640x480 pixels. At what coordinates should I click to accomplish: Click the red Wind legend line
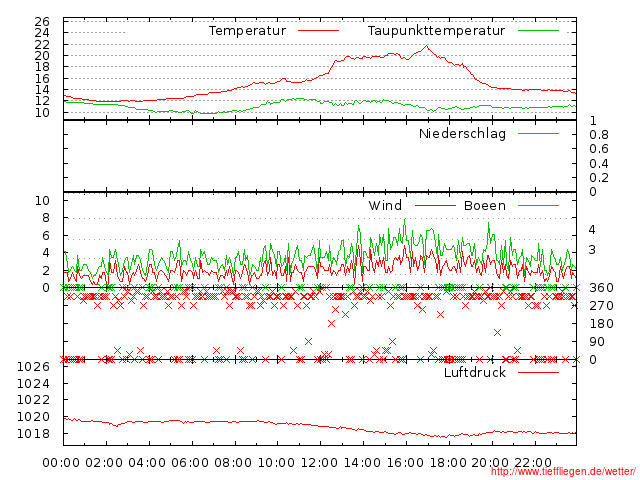tap(435, 205)
